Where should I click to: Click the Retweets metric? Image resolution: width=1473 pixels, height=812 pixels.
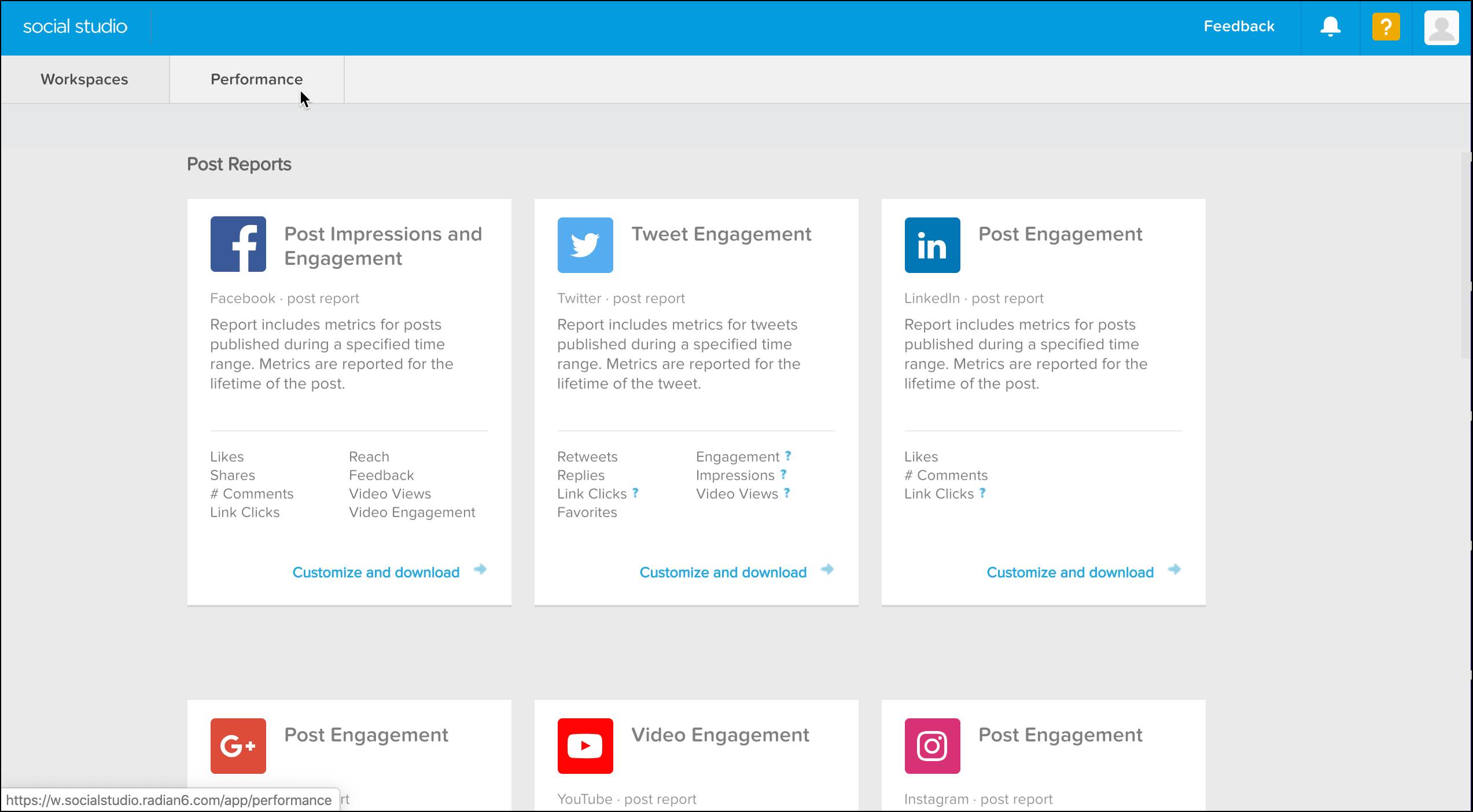(587, 457)
